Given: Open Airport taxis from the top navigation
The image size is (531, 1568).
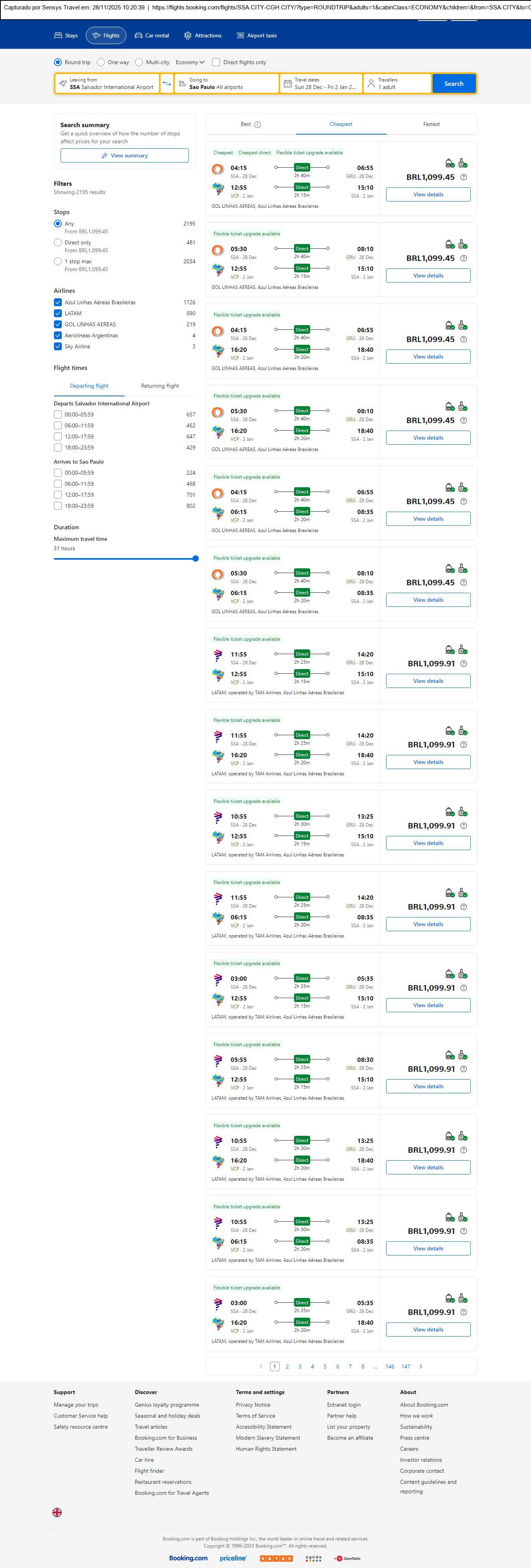Looking at the screenshot, I should [x=256, y=35].
